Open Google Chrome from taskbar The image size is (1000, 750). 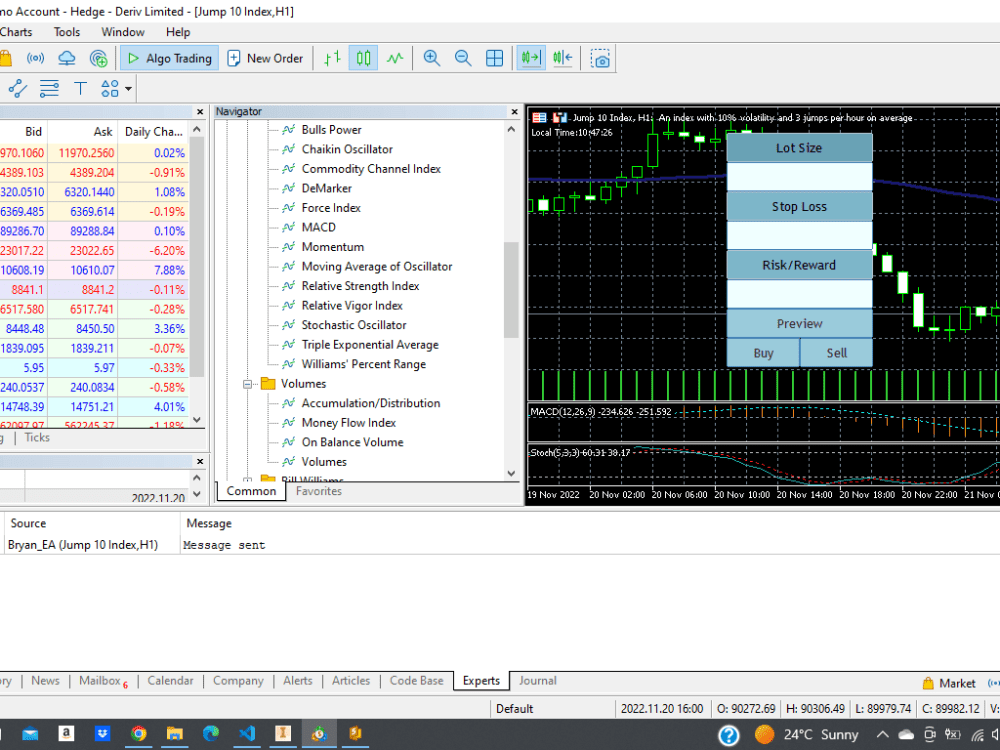point(138,734)
